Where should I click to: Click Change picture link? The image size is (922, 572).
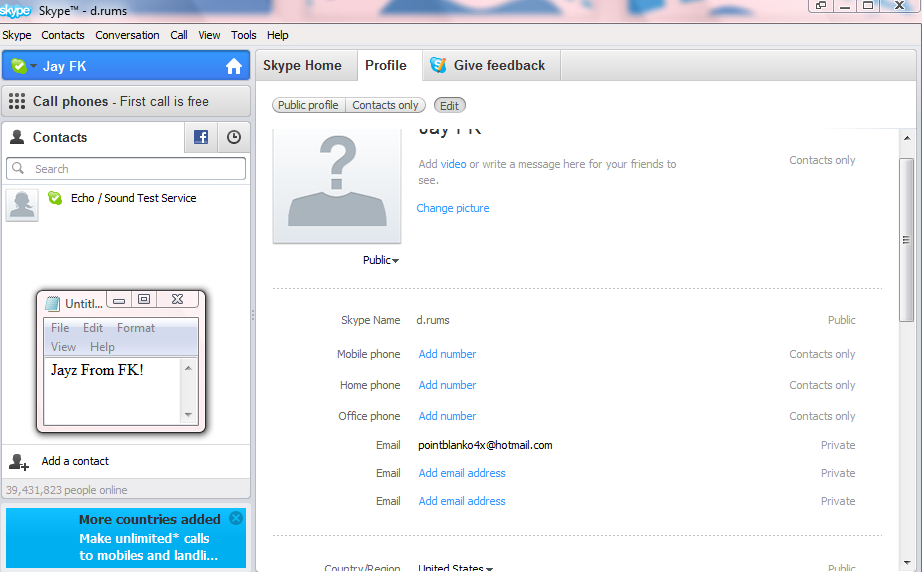pyautogui.click(x=453, y=208)
